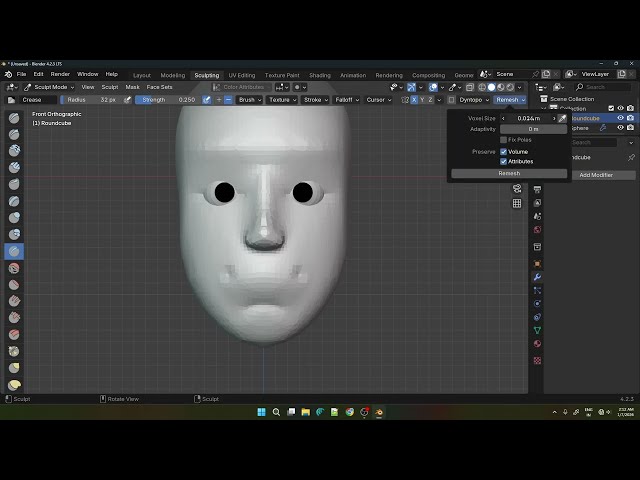640x480 pixels.
Task: Adjust the brush Radius slider
Action: click(x=91, y=100)
